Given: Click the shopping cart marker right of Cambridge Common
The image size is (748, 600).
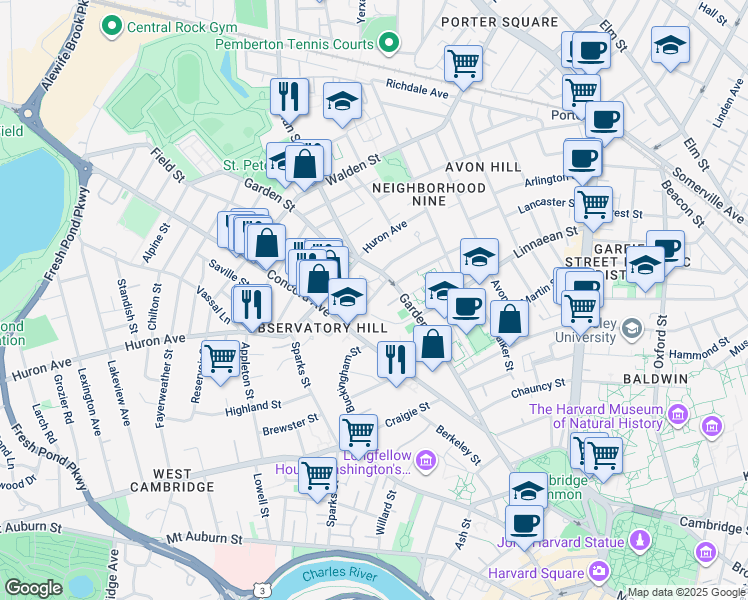Looking at the screenshot, I should 603,458.
